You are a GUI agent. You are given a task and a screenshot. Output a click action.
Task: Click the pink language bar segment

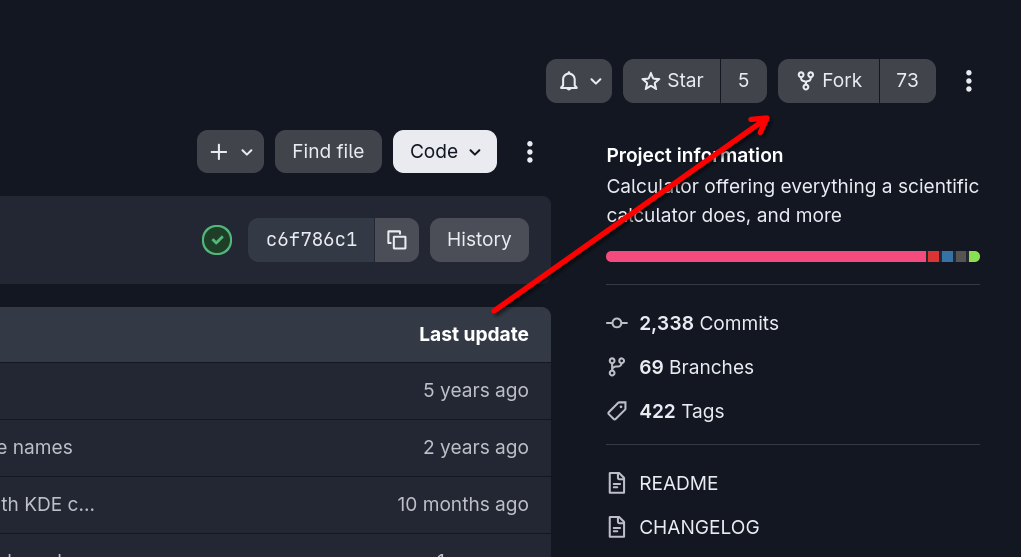(766, 257)
